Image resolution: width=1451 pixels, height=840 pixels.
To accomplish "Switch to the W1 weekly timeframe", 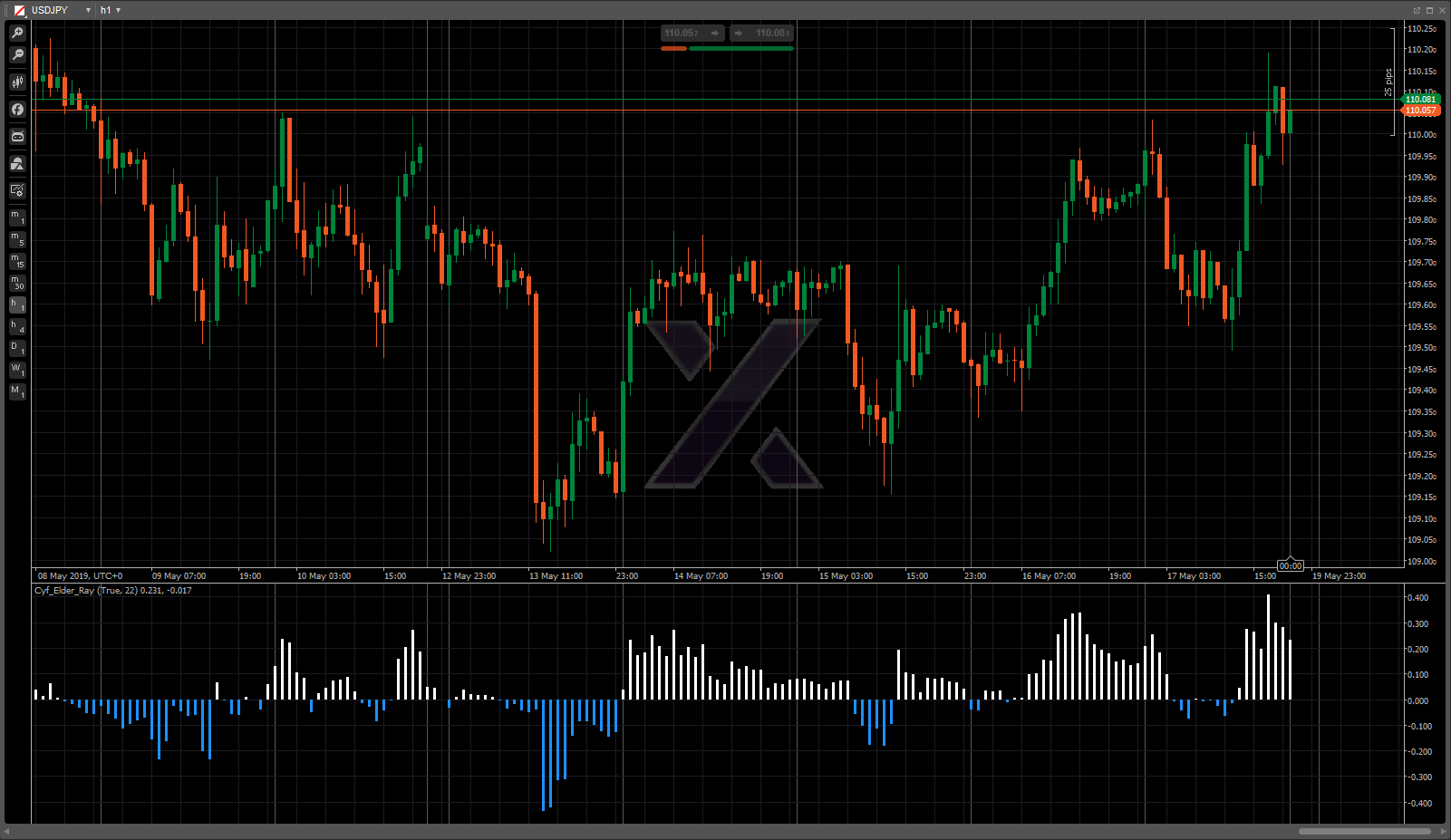I will pyautogui.click(x=17, y=371).
